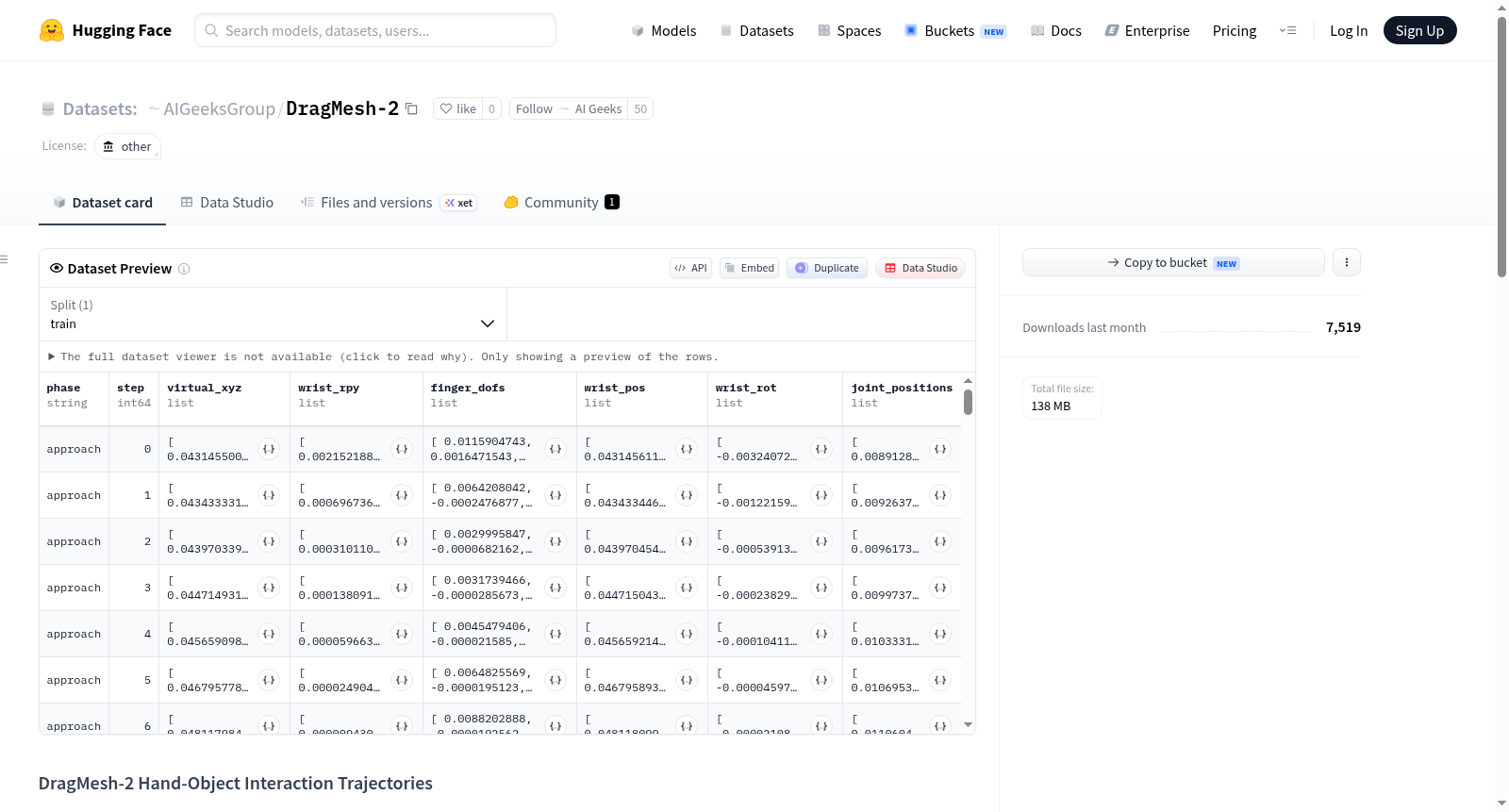1509x812 pixels.
Task: Expand wrist_pos cell in step 4 row
Action: [687, 634]
